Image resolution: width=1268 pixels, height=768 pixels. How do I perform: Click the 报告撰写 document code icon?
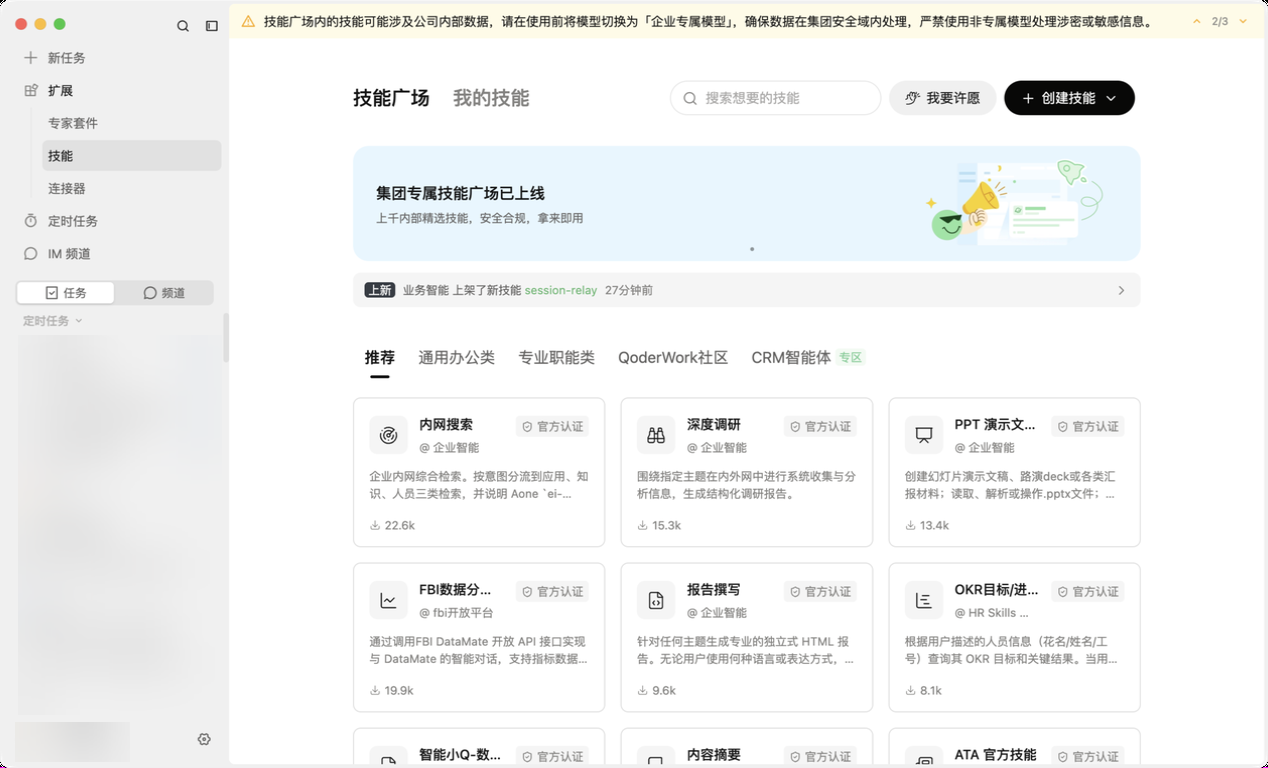click(x=656, y=600)
